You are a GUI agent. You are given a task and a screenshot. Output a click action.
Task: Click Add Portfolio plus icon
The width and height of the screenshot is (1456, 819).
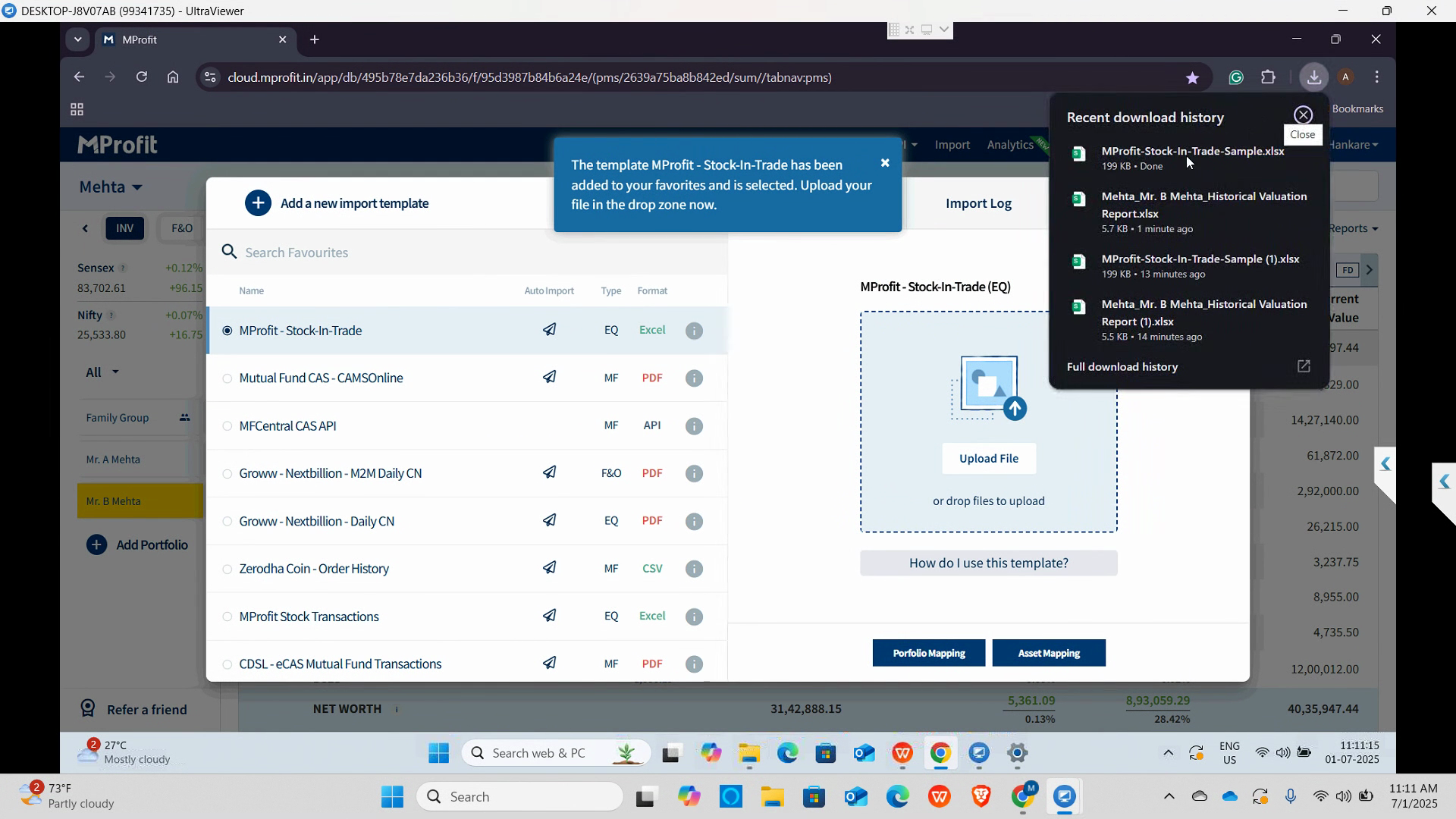pos(96,545)
